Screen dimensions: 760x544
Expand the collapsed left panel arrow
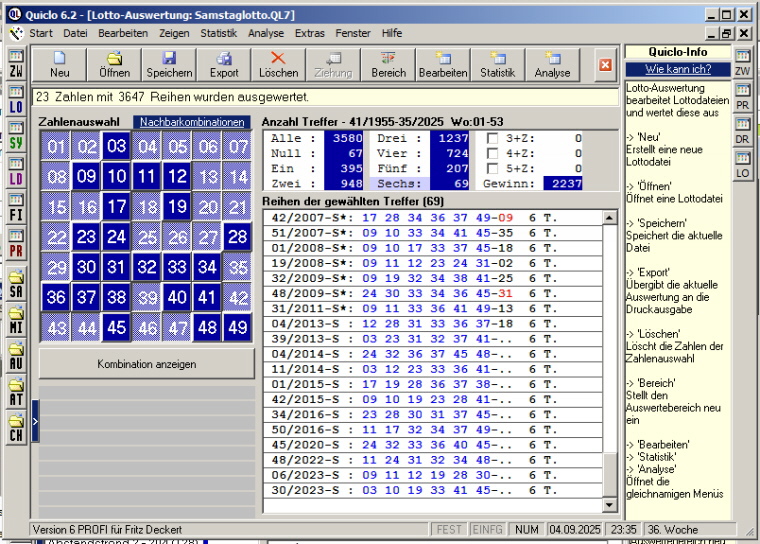35,421
